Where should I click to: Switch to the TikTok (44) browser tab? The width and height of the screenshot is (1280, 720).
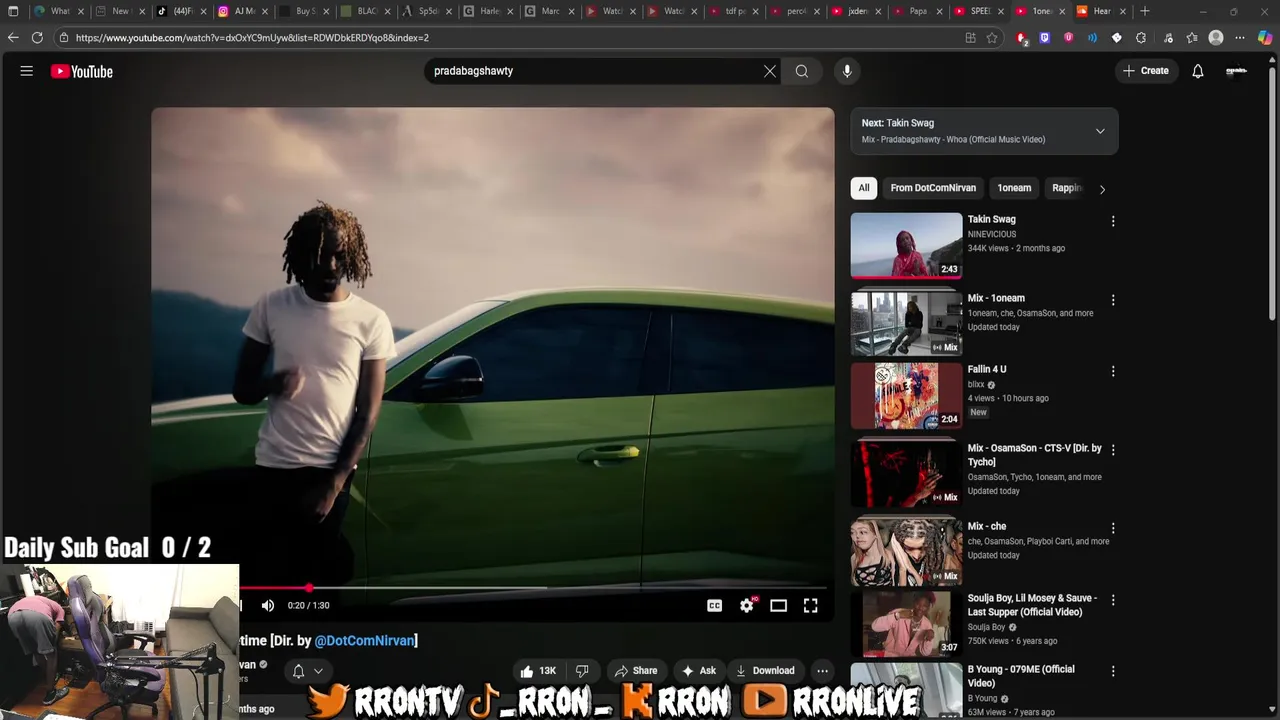(x=182, y=11)
